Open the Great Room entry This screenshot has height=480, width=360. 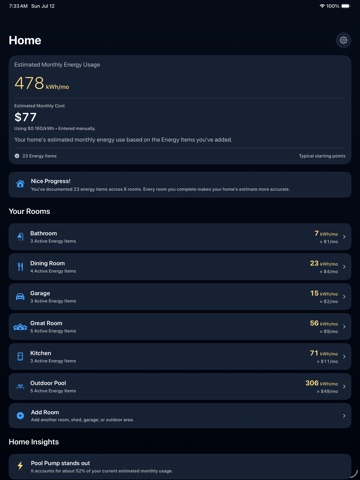click(x=180, y=327)
